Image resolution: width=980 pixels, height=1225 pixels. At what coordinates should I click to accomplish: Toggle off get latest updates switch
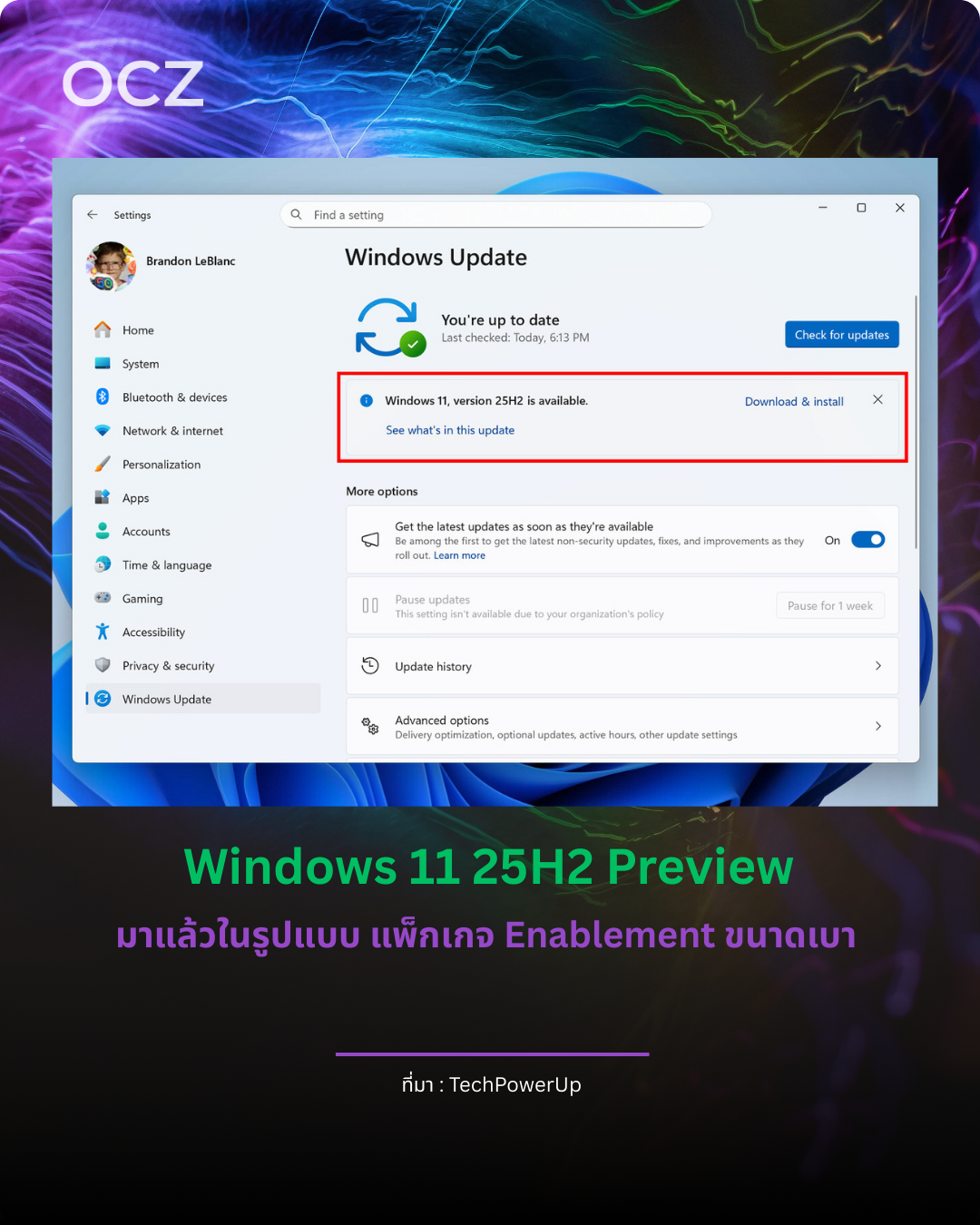click(x=868, y=540)
